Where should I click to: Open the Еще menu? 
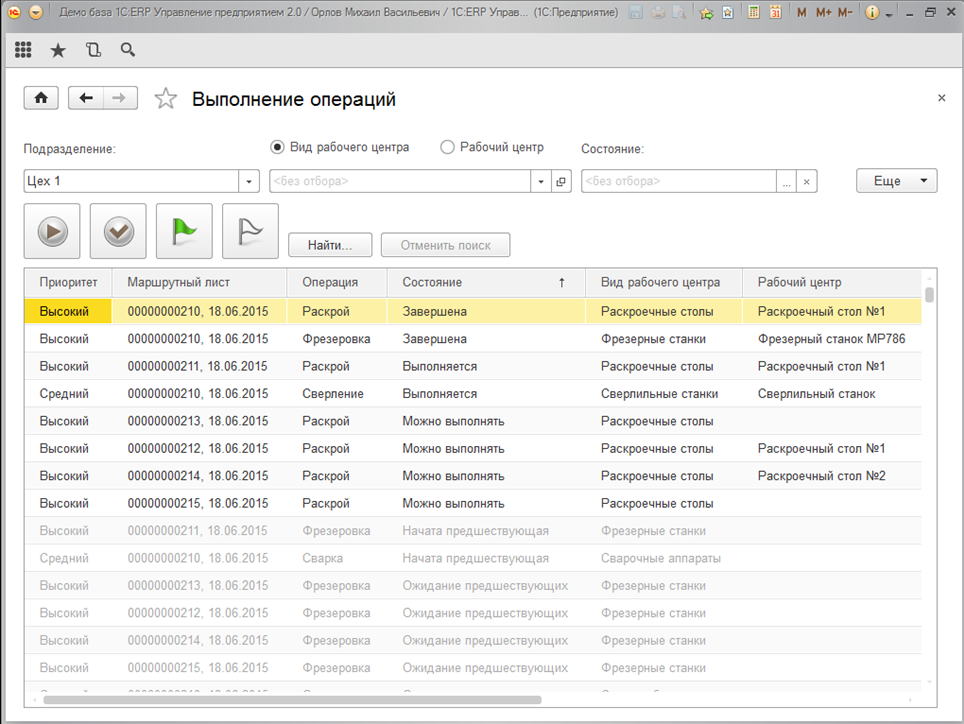click(896, 181)
